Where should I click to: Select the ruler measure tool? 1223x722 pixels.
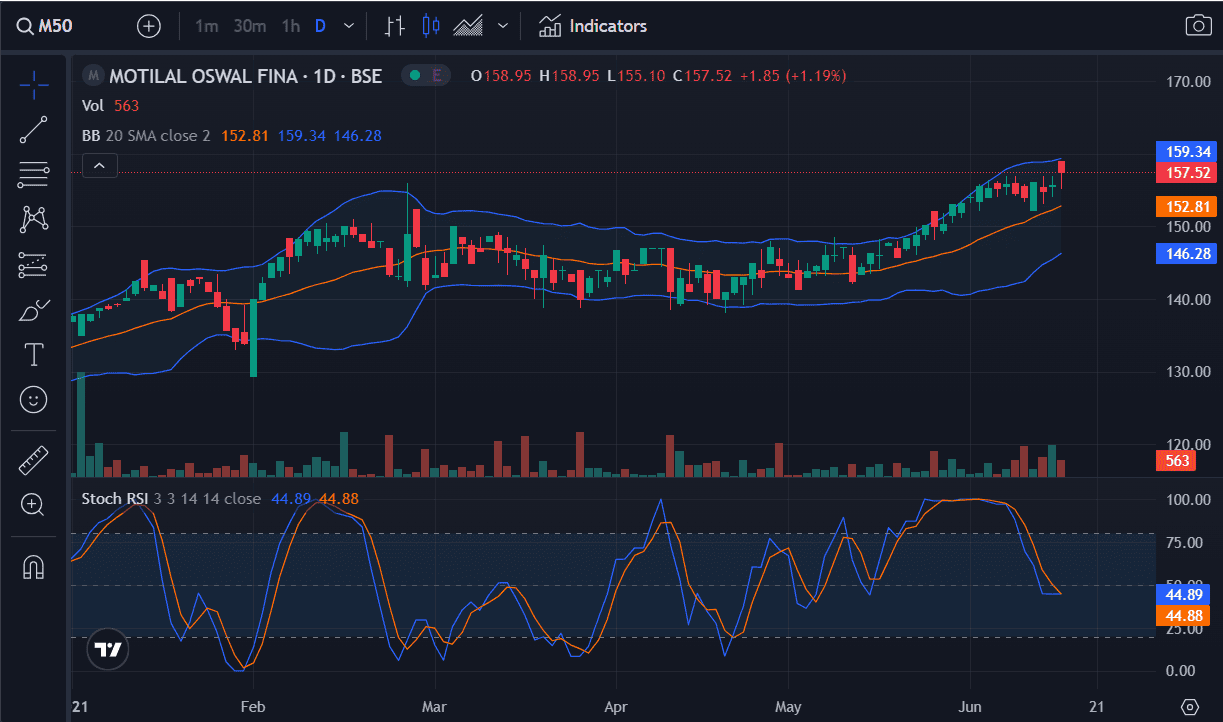pos(34,460)
